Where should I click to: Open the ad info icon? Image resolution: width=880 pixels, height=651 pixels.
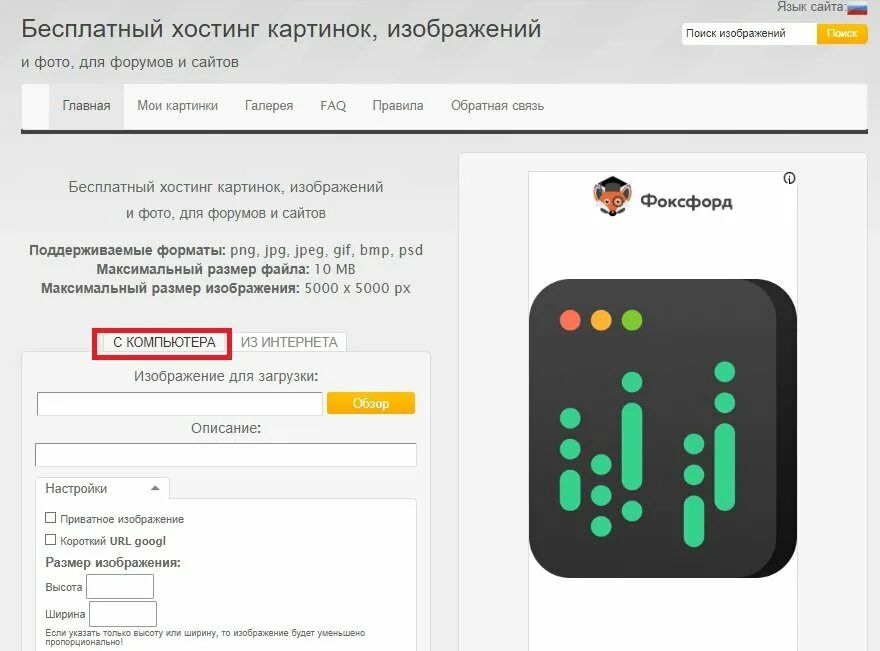coord(789,178)
